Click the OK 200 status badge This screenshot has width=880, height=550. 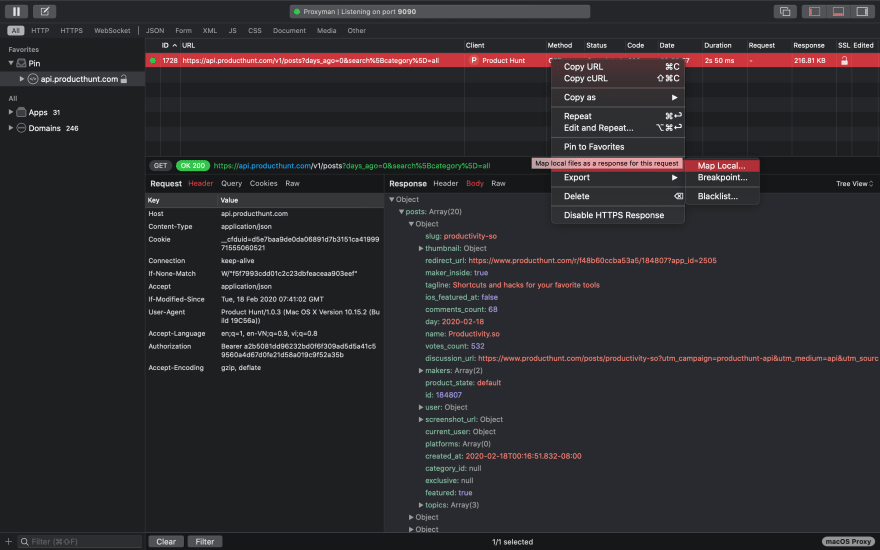point(192,166)
